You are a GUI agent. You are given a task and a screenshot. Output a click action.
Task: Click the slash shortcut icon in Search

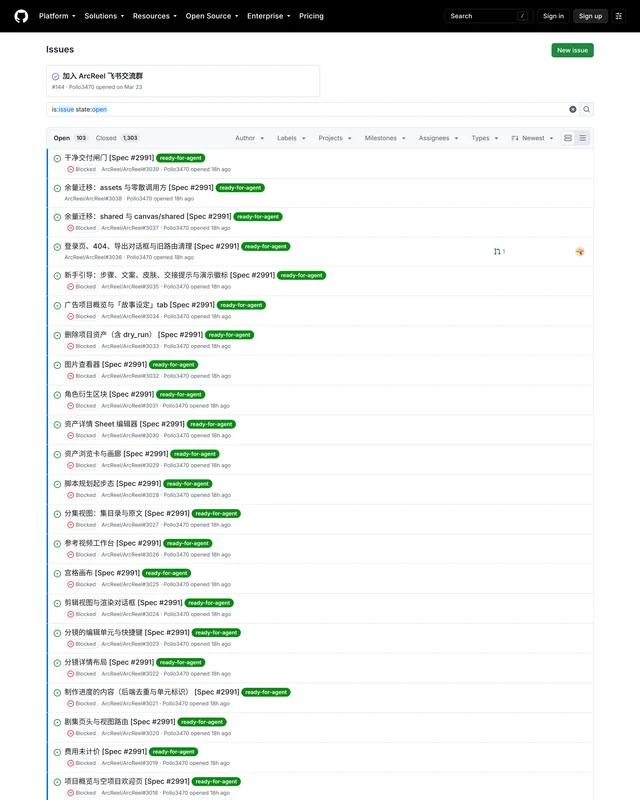[522, 16]
